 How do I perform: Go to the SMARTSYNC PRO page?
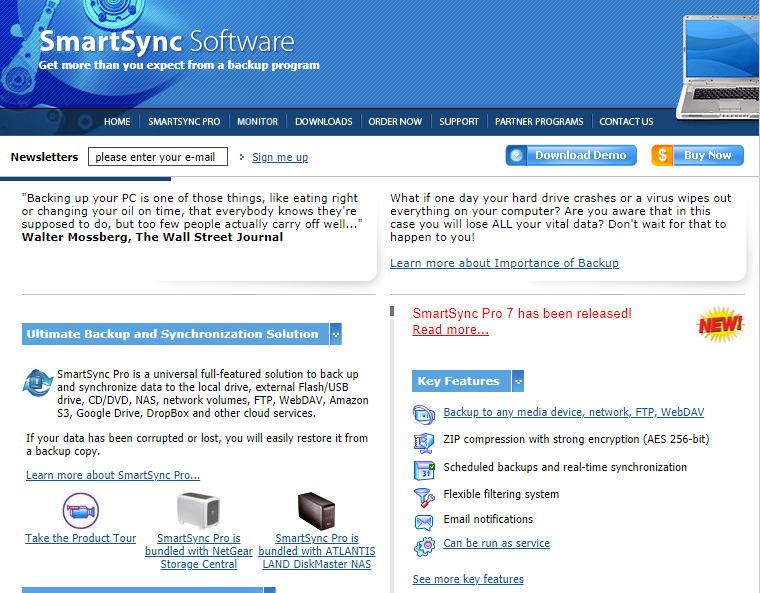coord(184,122)
